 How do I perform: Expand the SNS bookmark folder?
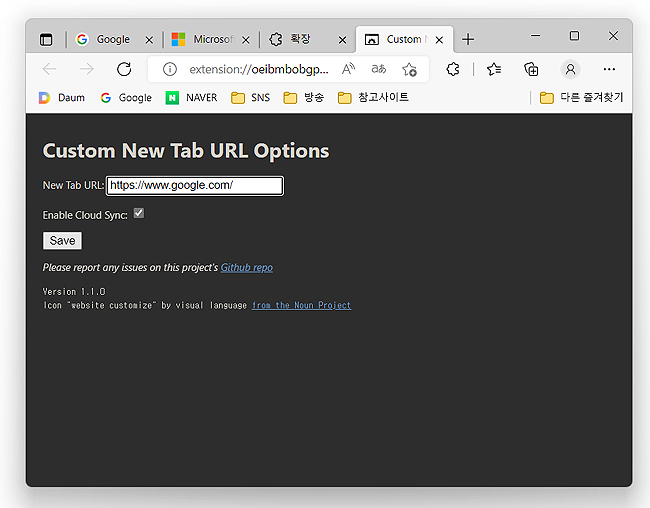click(x=250, y=98)
